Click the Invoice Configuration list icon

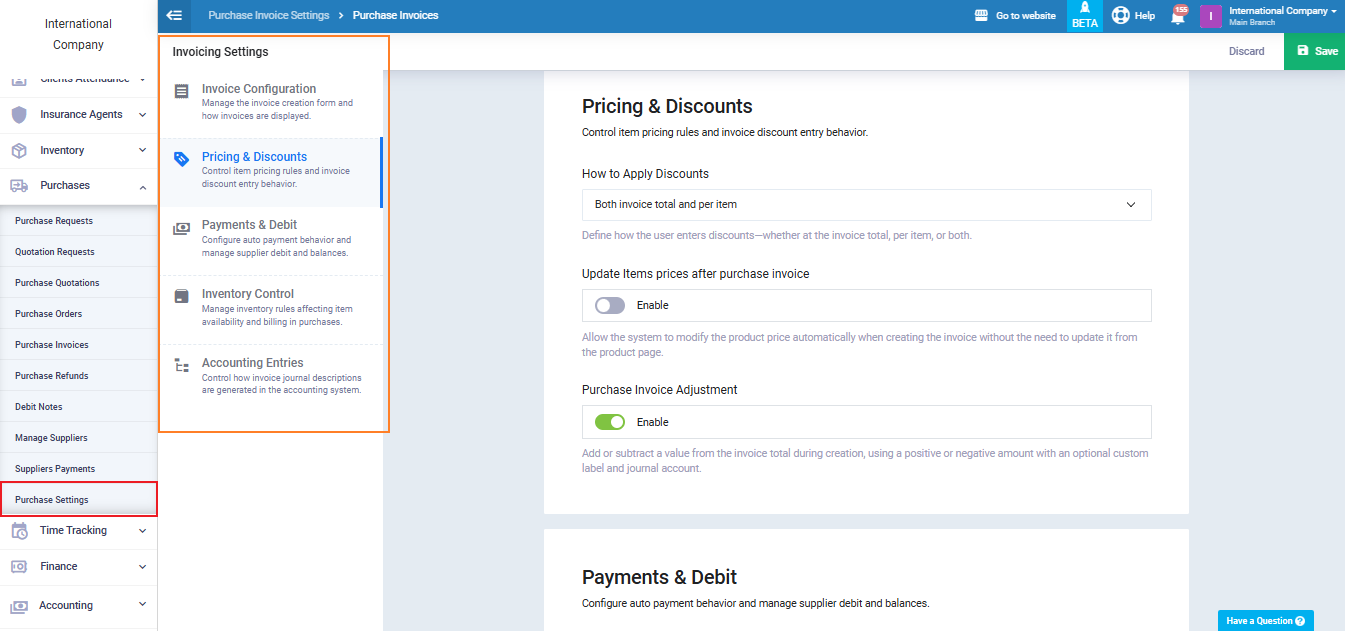coord(181,91)
